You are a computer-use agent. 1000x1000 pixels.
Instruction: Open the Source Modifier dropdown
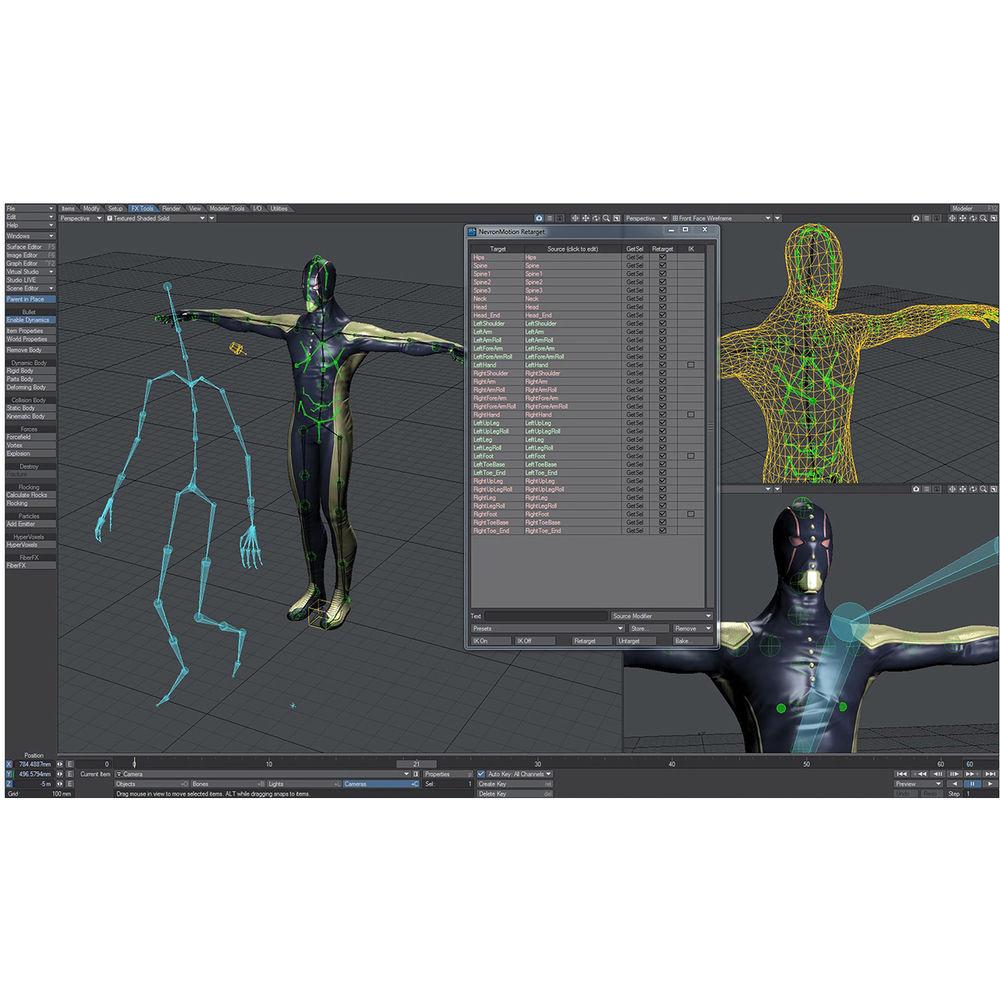click(x=661, y=616)
